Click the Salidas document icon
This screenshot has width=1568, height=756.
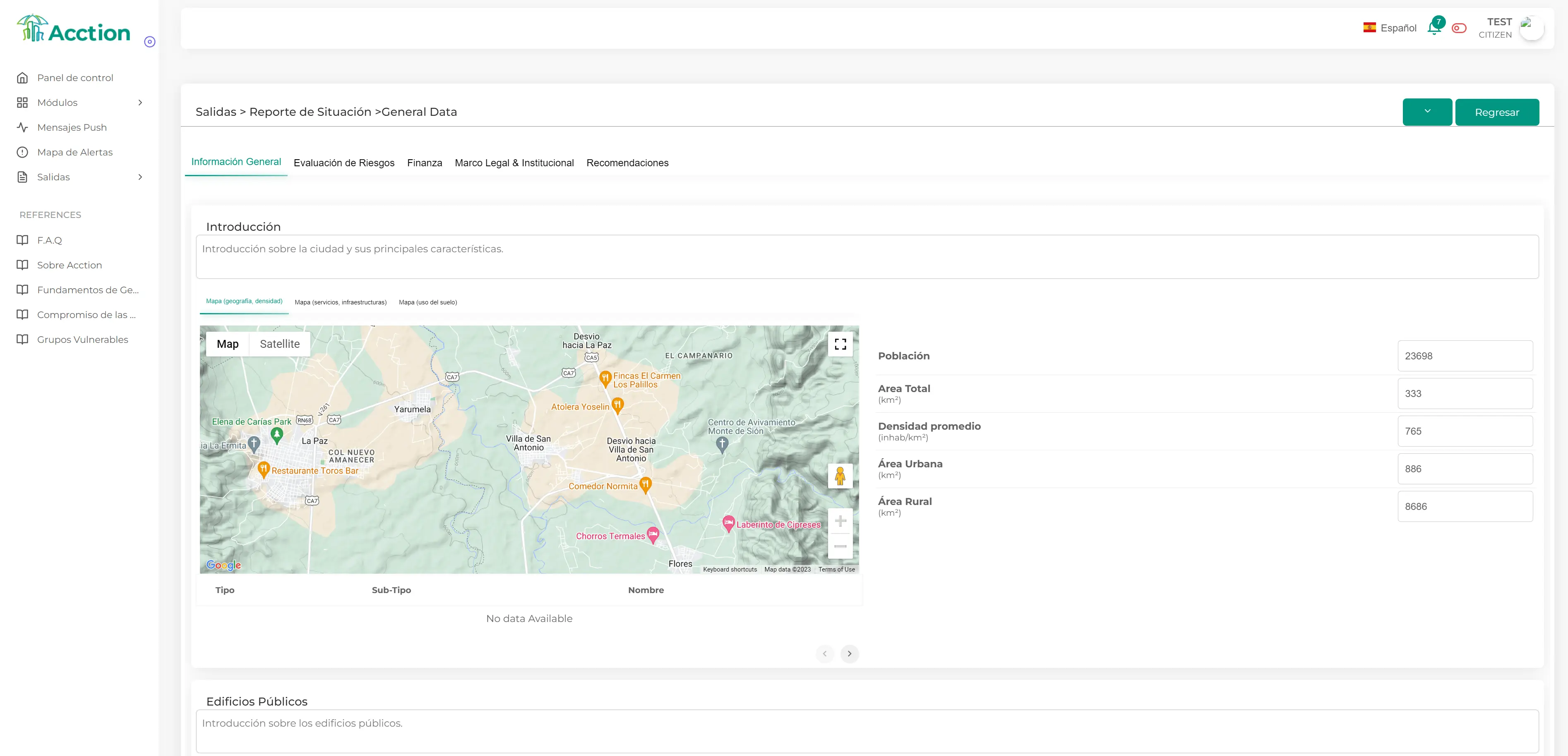click(22, 177)
